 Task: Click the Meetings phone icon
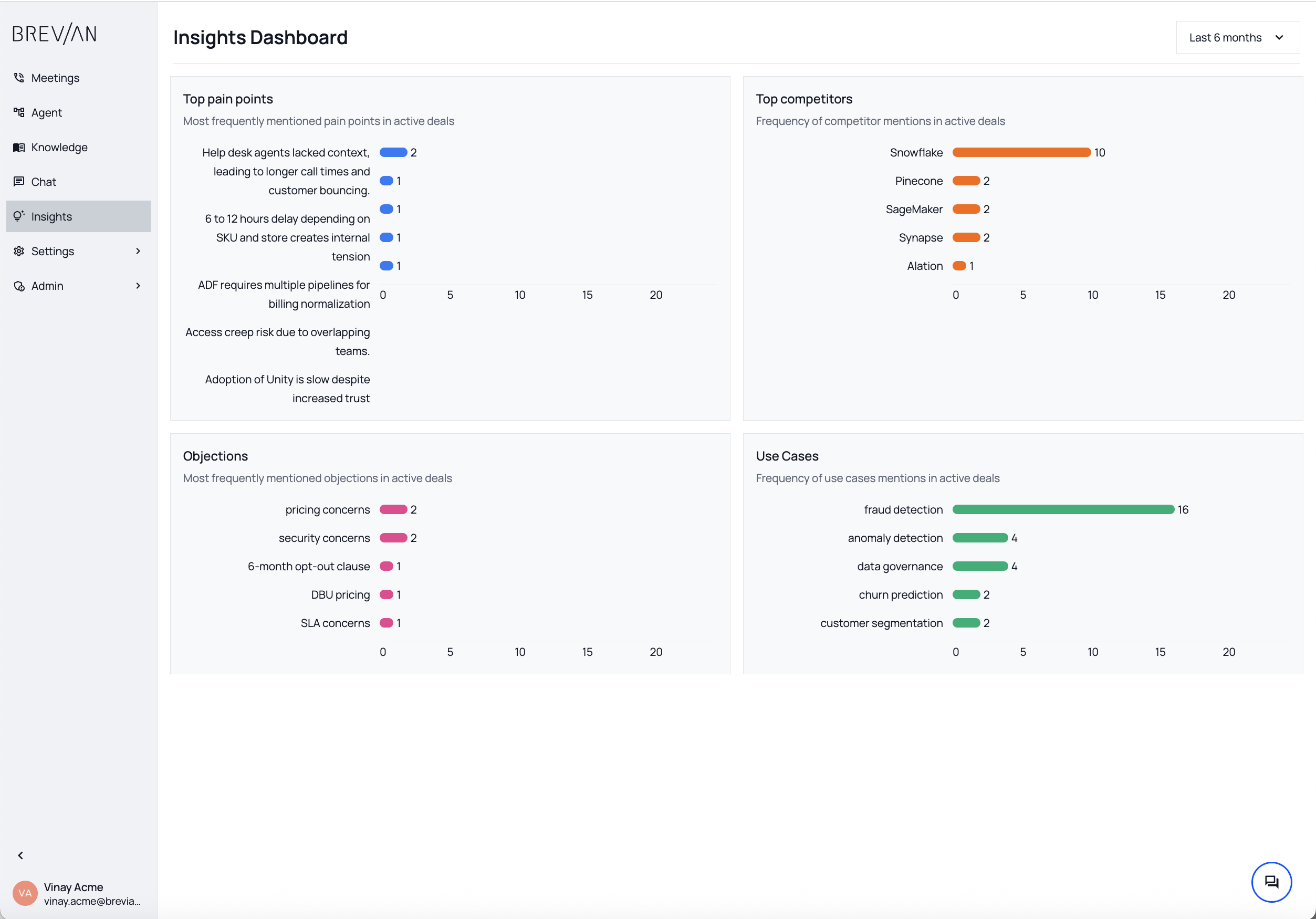[x=19, y=77]
